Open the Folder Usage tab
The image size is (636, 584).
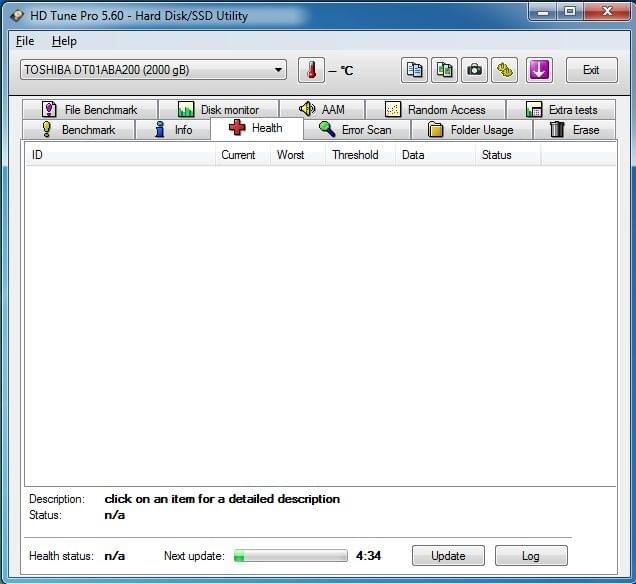click(x=470, y=130)
